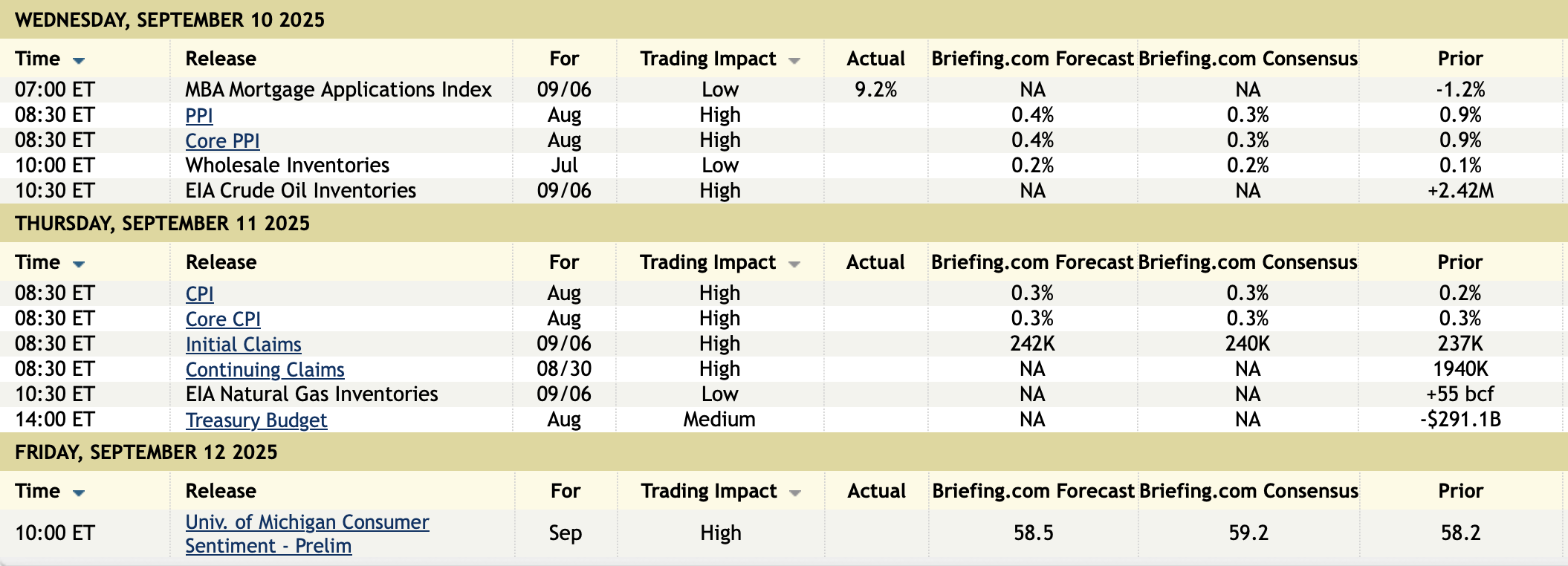1568x566 pixels.
Task: Click the Time sort arrow under Wednesday, September 10
Action: point(79,60)
